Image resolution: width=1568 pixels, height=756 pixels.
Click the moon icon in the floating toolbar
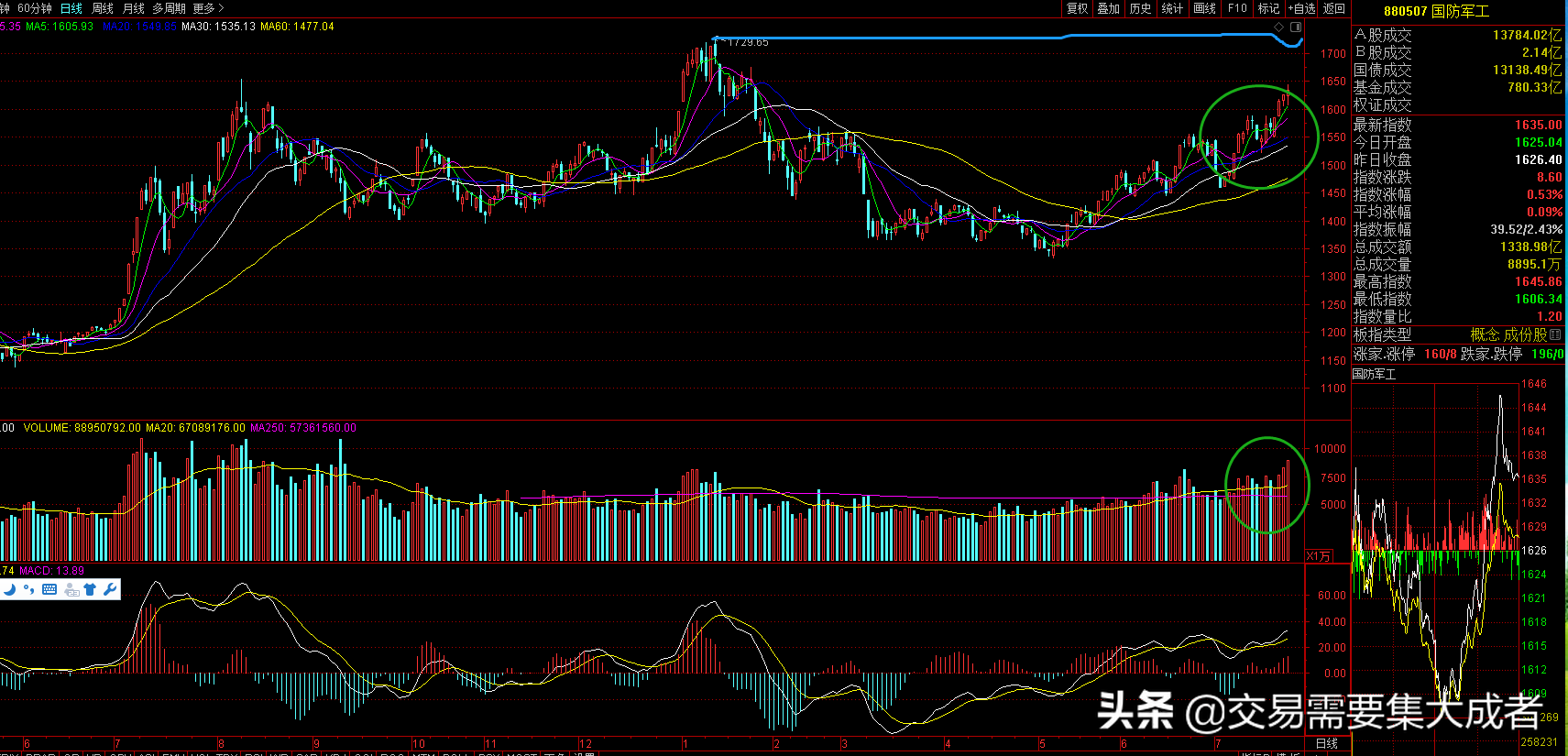click(10, 589)
